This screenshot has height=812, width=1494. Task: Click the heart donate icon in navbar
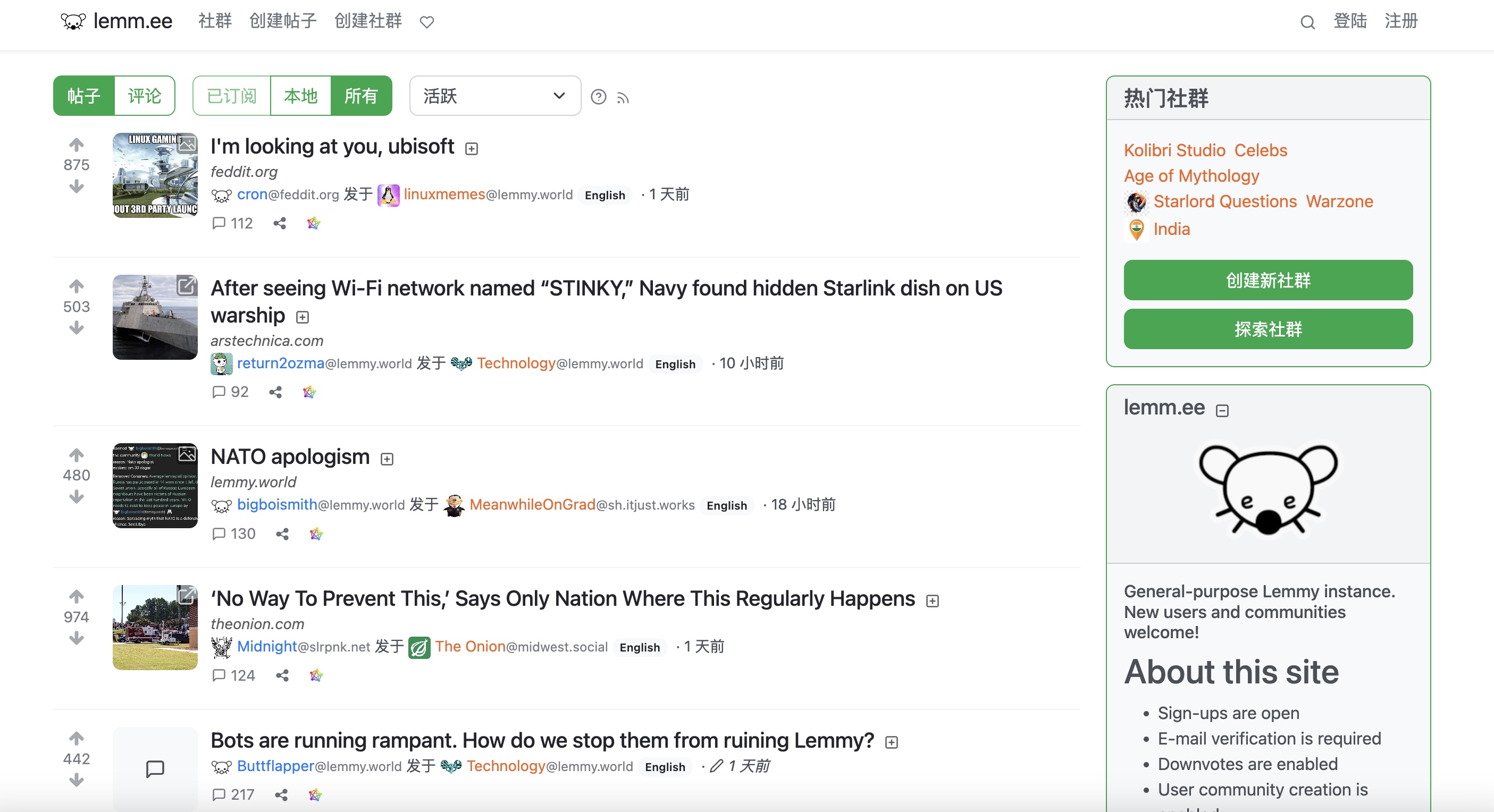click(x=427, y=22)
